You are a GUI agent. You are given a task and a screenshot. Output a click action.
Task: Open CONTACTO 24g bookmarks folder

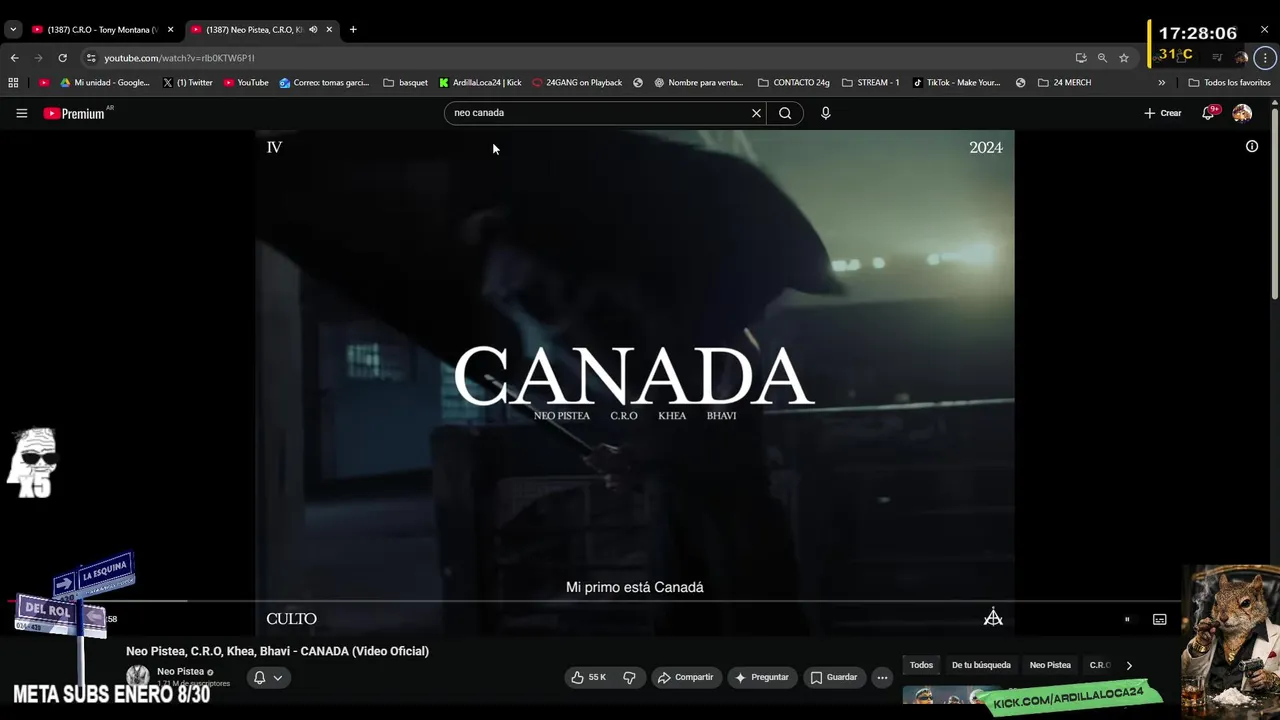[x=794, y=83]
